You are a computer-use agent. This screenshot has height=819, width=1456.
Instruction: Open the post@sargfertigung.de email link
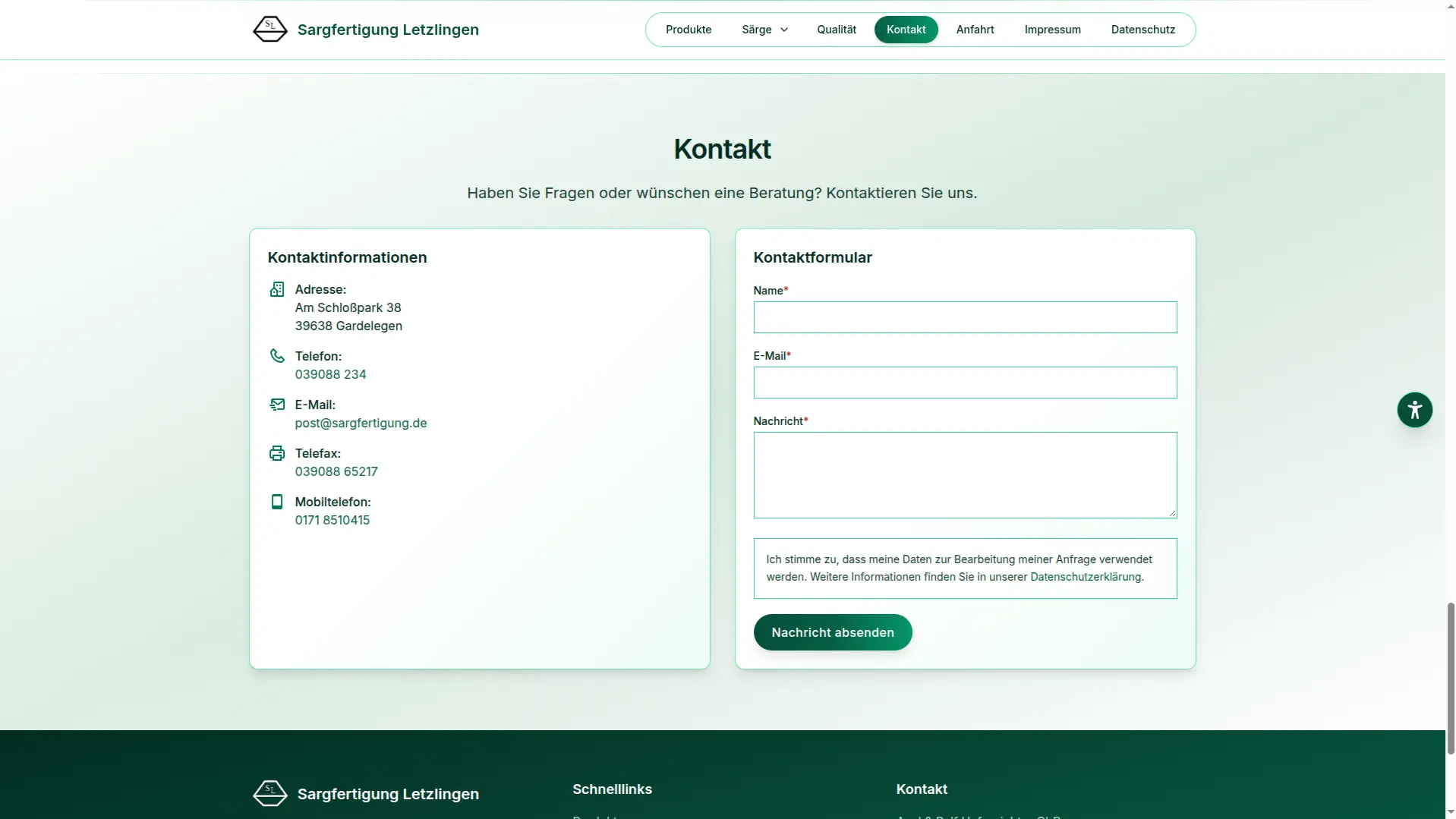(x=361, y=423)
